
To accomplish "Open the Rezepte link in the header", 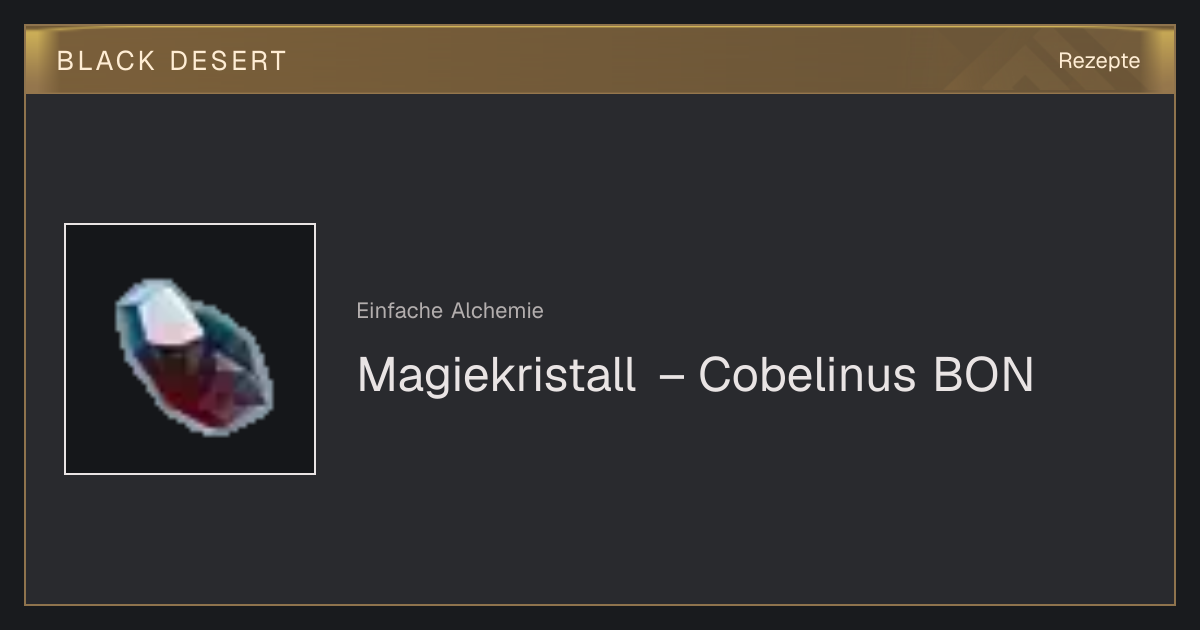I will click(x=1099, y=61).
